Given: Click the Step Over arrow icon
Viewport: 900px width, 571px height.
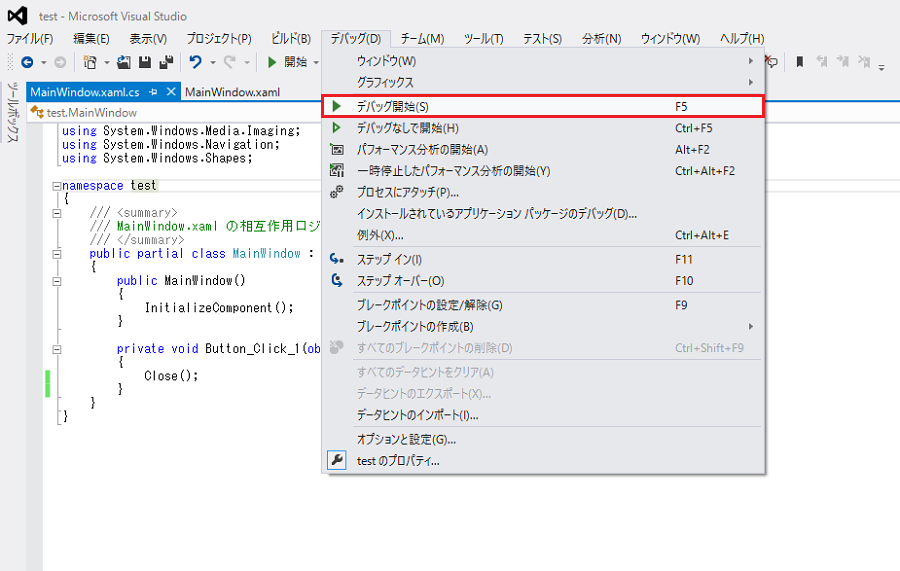Looking at the screenshot, I should pos(337,280).
